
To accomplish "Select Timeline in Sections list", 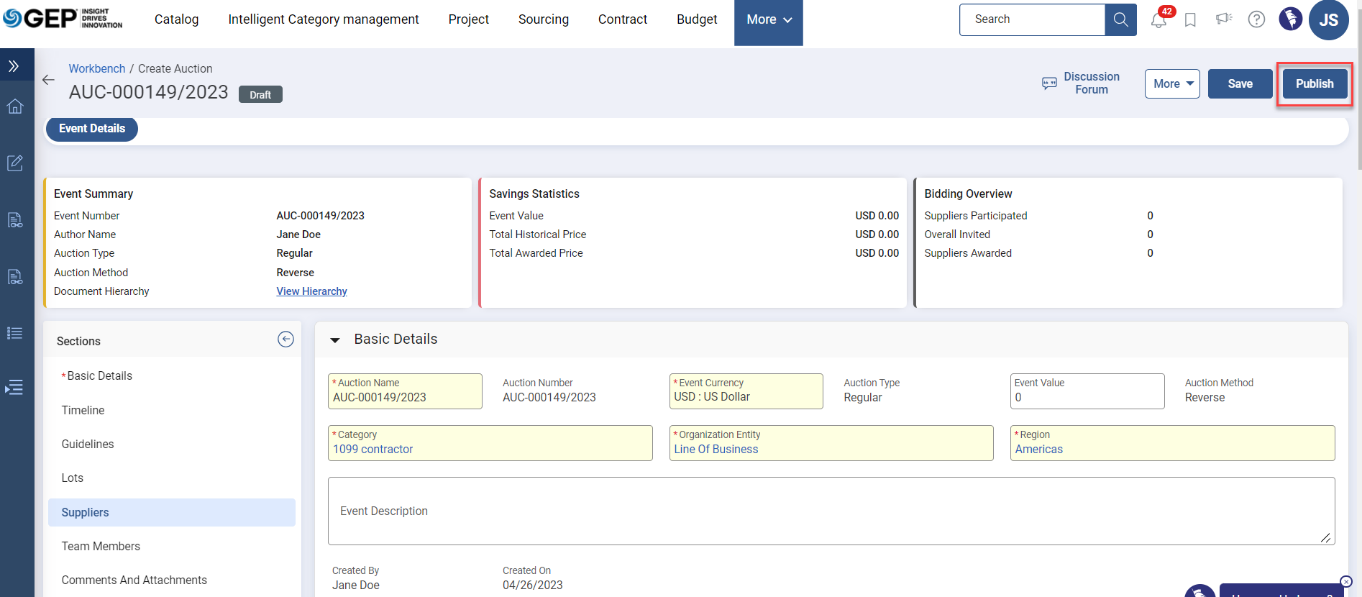I will pyautogui.click(x=83, y=410).
